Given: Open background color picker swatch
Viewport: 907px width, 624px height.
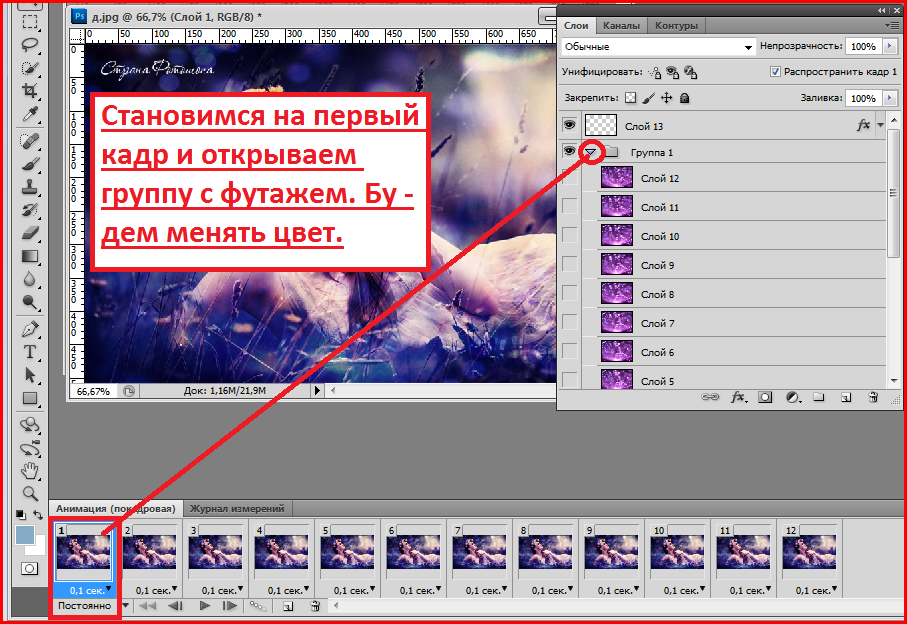Looking at the screenshot, I should pos(40,548).
